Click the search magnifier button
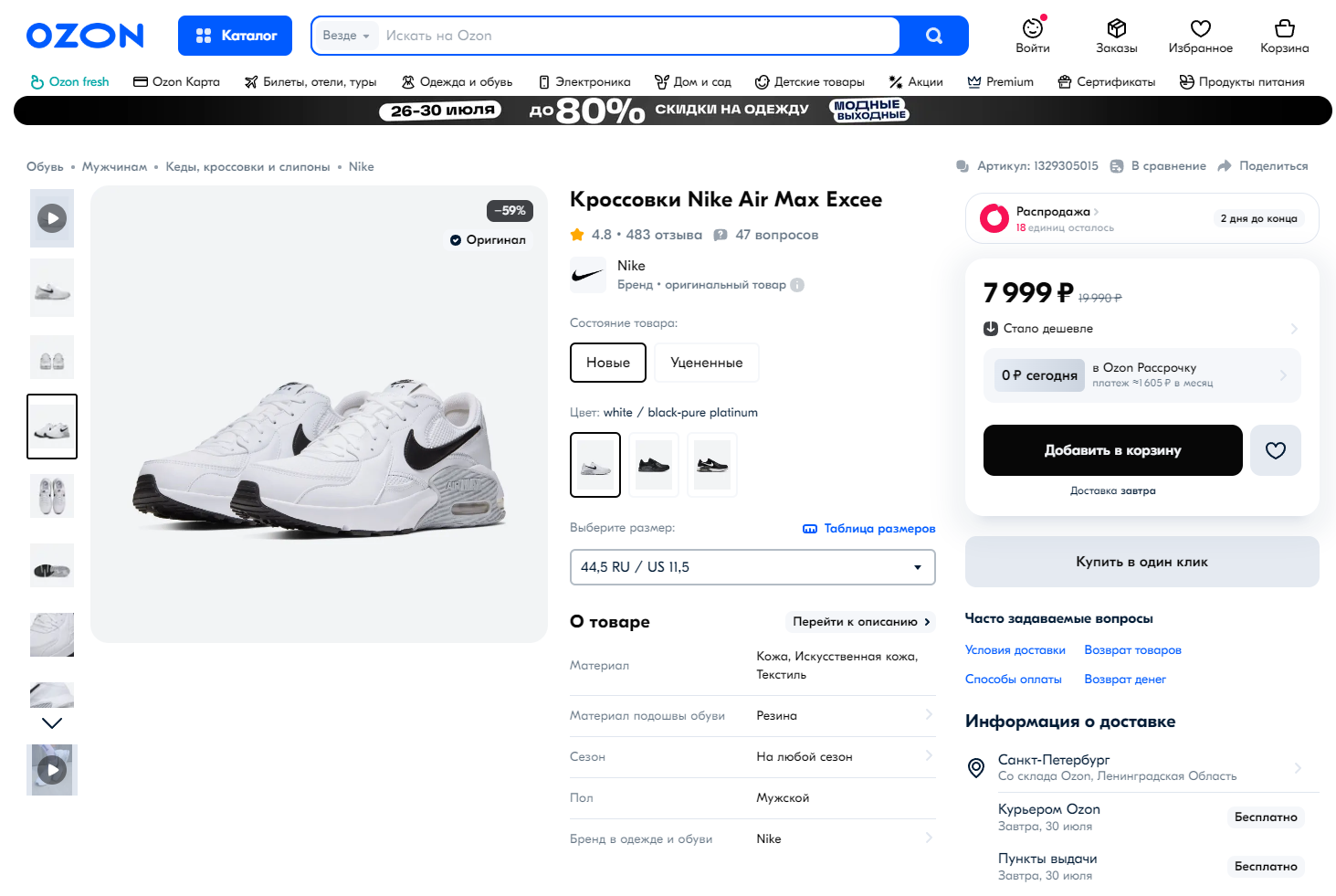The image size is (1336, 896). pos(933,36)
